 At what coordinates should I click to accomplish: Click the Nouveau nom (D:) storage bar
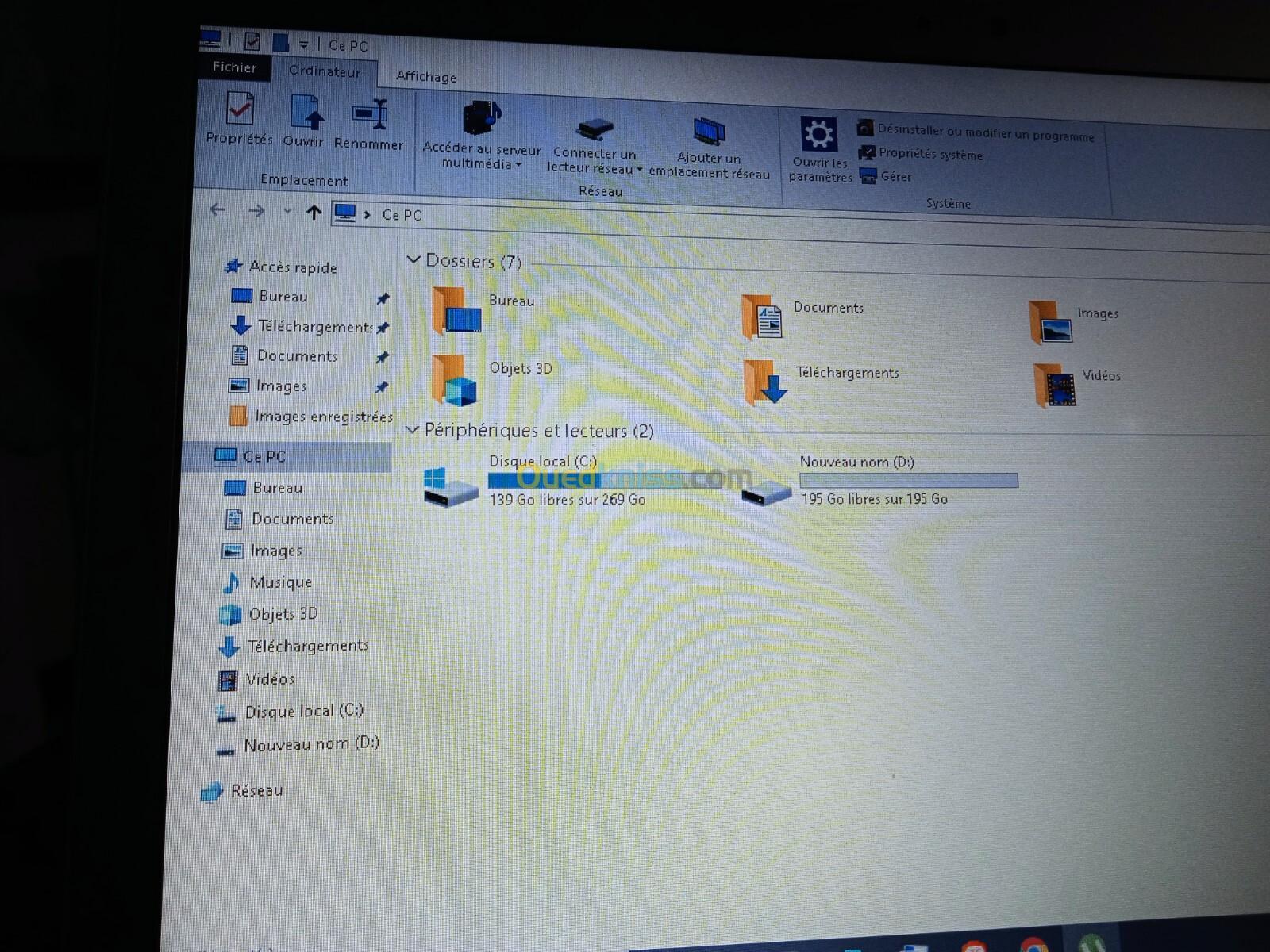click(x=908, y=480)
